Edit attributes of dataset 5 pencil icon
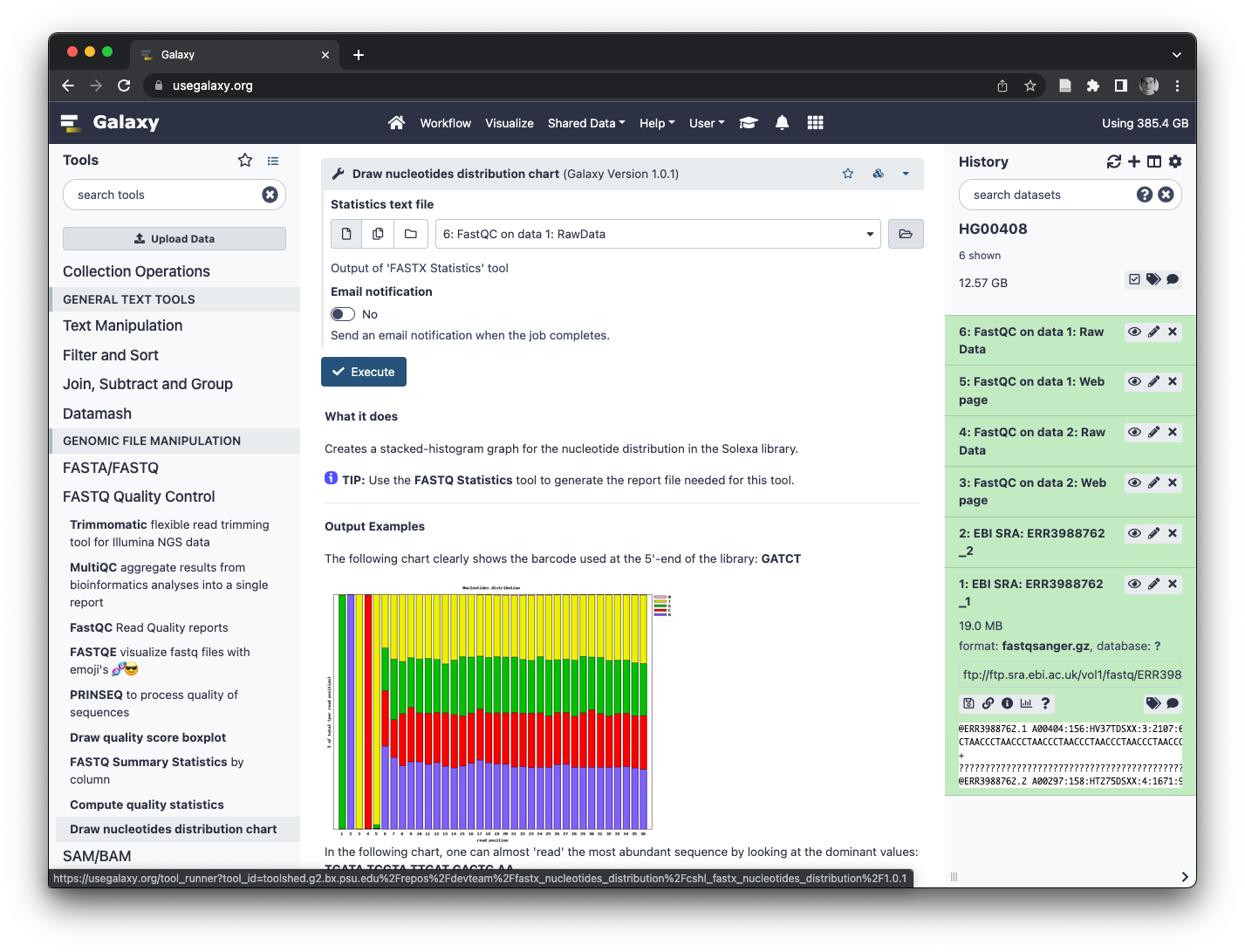1245x952 pixels. (1153, 381)
